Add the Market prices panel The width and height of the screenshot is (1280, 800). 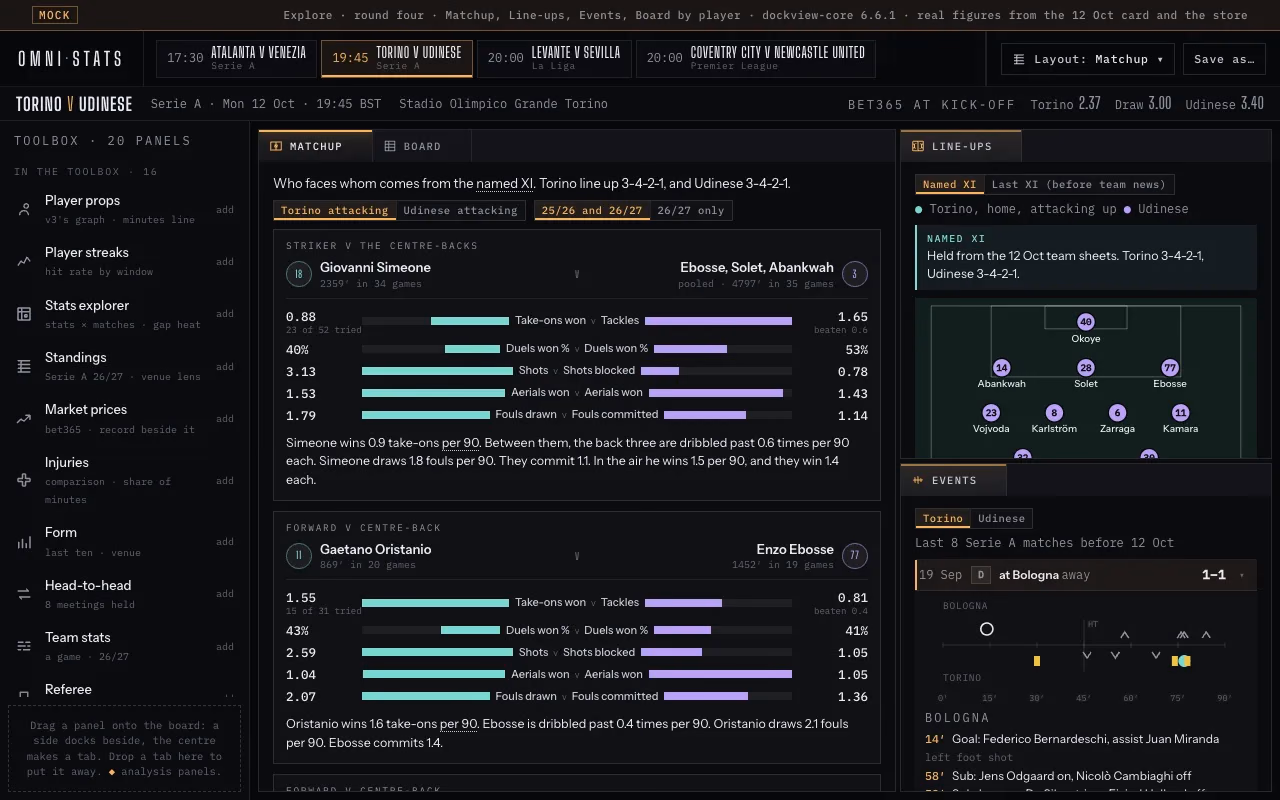225,419
